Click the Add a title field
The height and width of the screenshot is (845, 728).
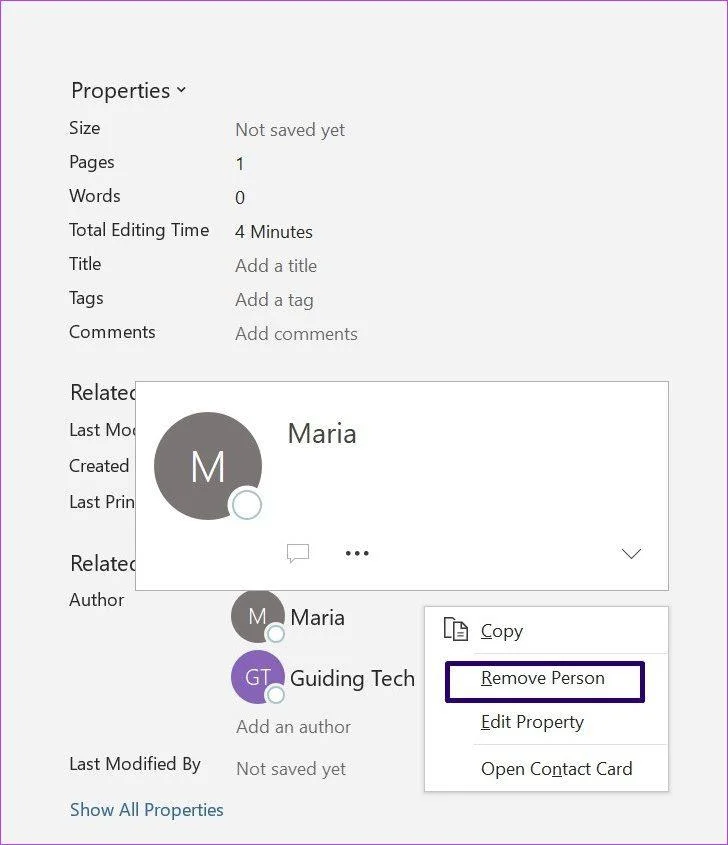point(276,266)
